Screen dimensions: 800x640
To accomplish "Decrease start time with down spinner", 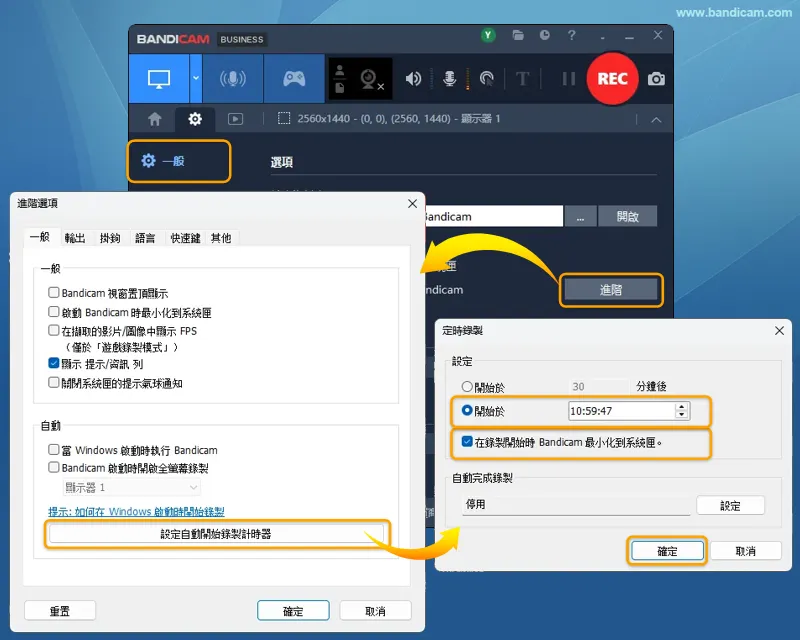I will tap(682, 415).
